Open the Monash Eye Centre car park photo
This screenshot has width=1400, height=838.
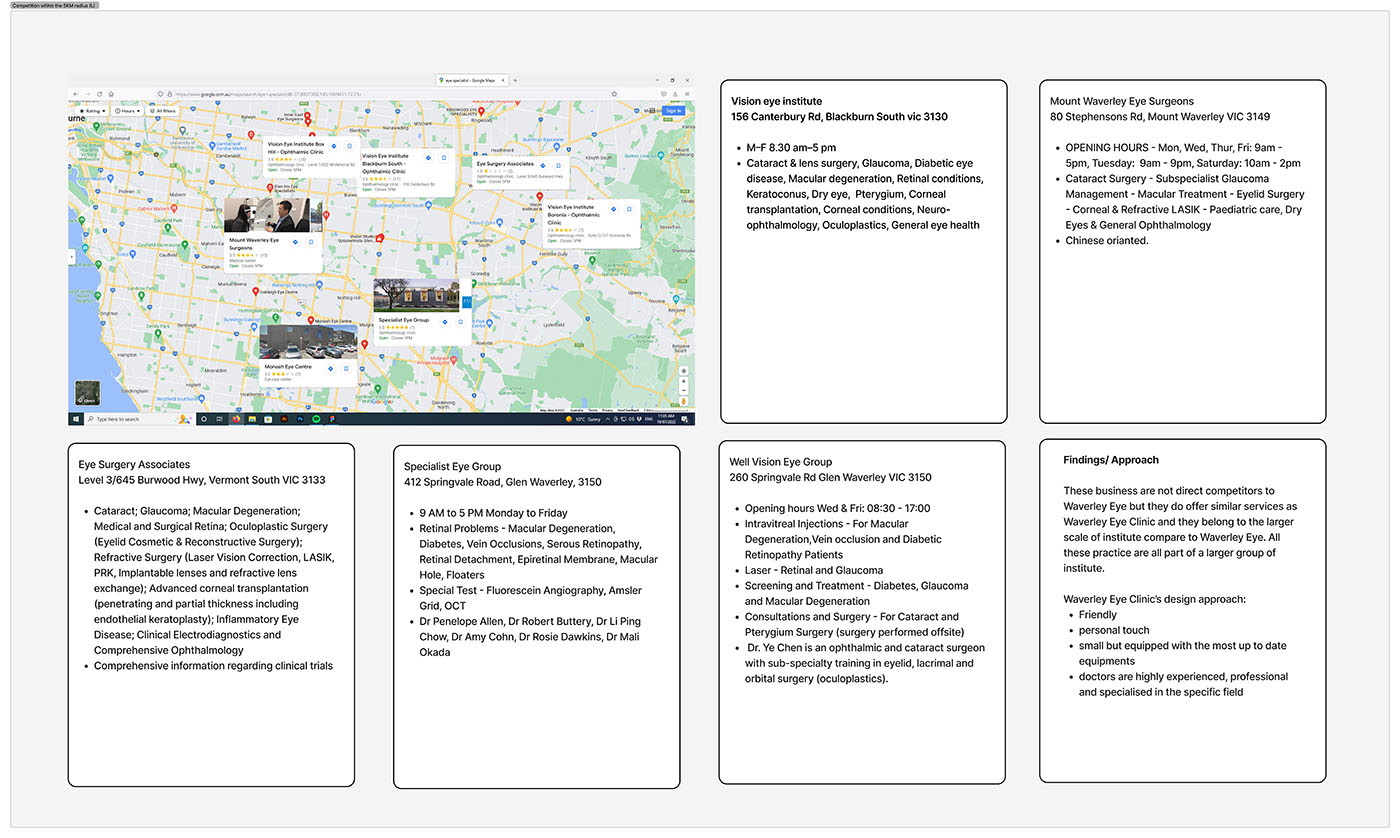tap(308, 342)
